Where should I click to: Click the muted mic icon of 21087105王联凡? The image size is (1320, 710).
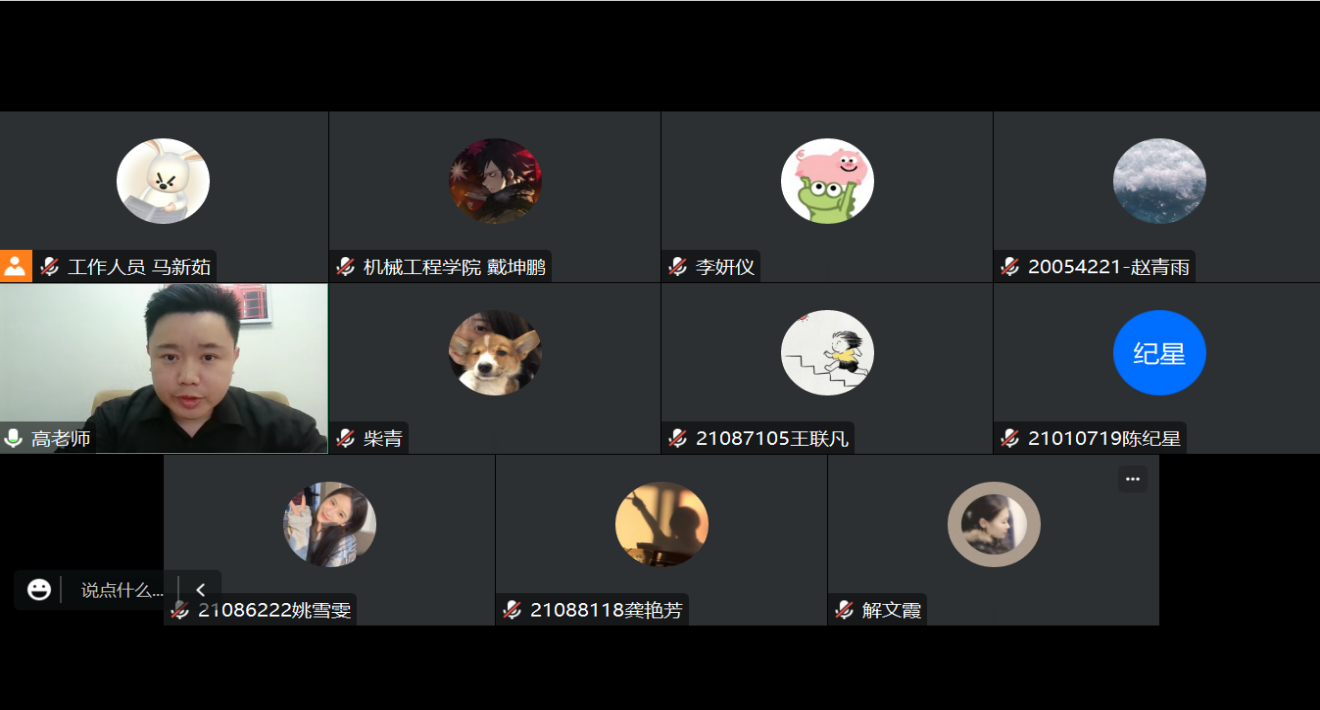coord(678,438)
